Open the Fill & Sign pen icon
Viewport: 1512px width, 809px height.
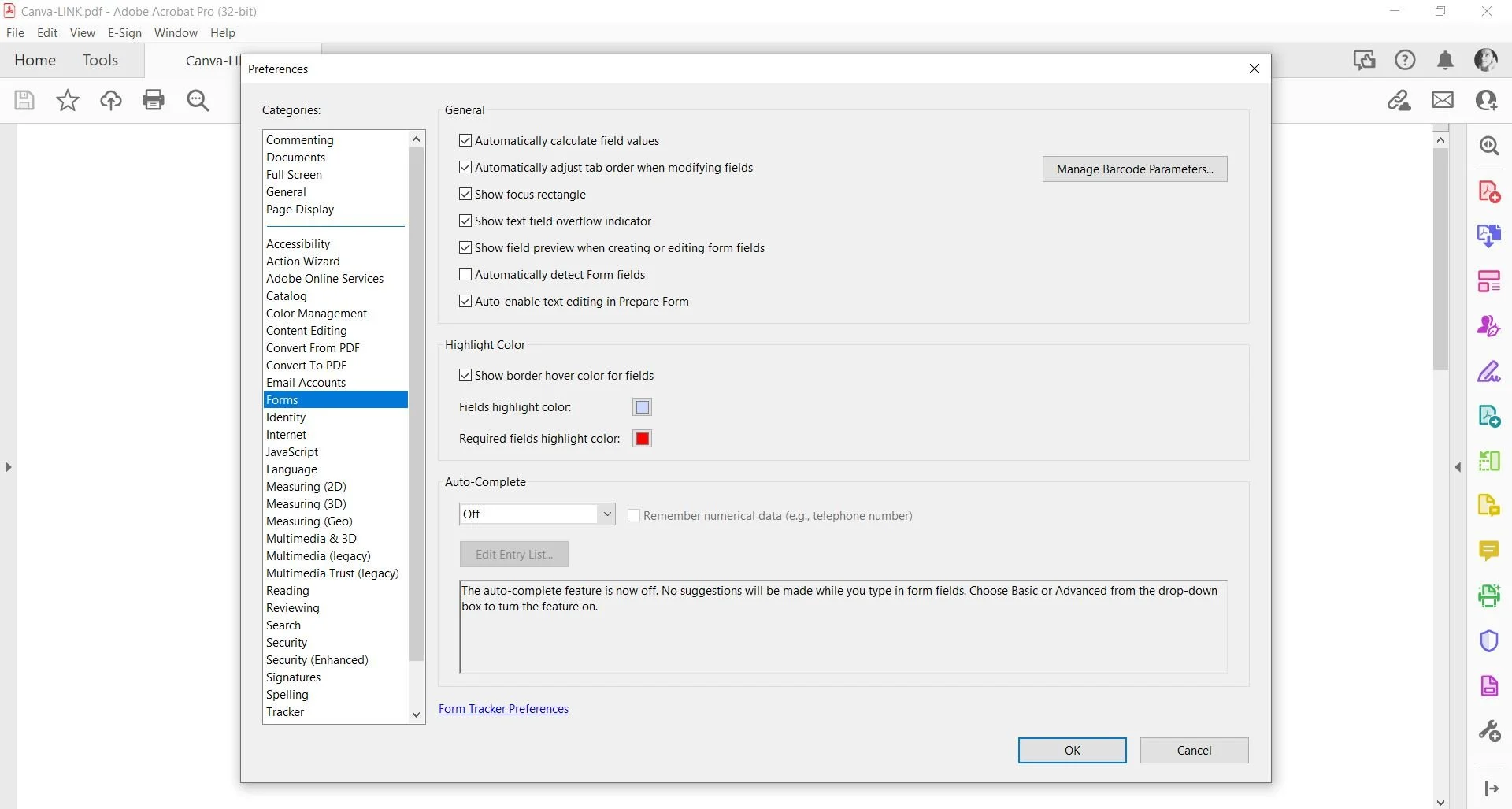[1489, 371]
